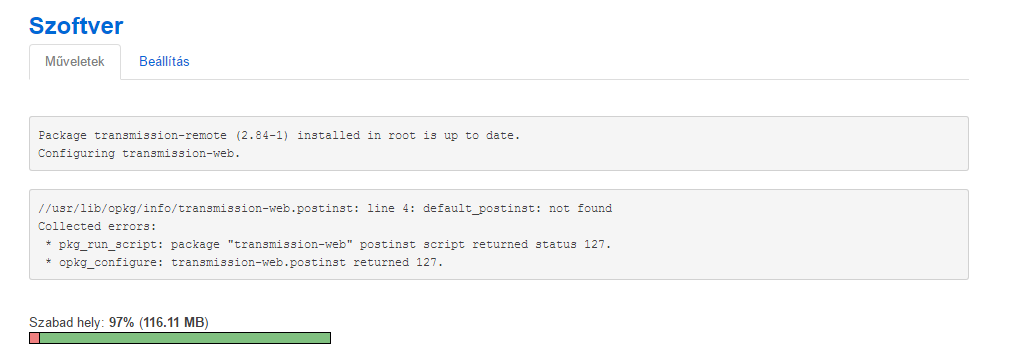Switch to the Beállítás tab

pos(164,62)
